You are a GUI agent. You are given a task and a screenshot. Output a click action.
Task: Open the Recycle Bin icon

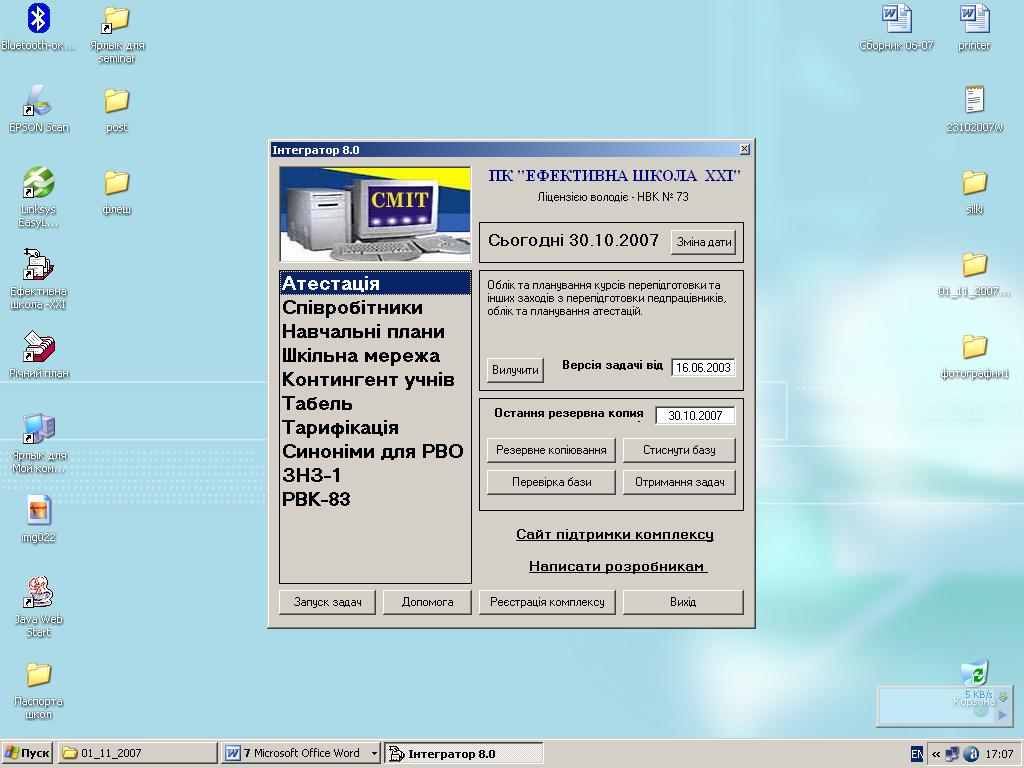click(x=974, y=674)
